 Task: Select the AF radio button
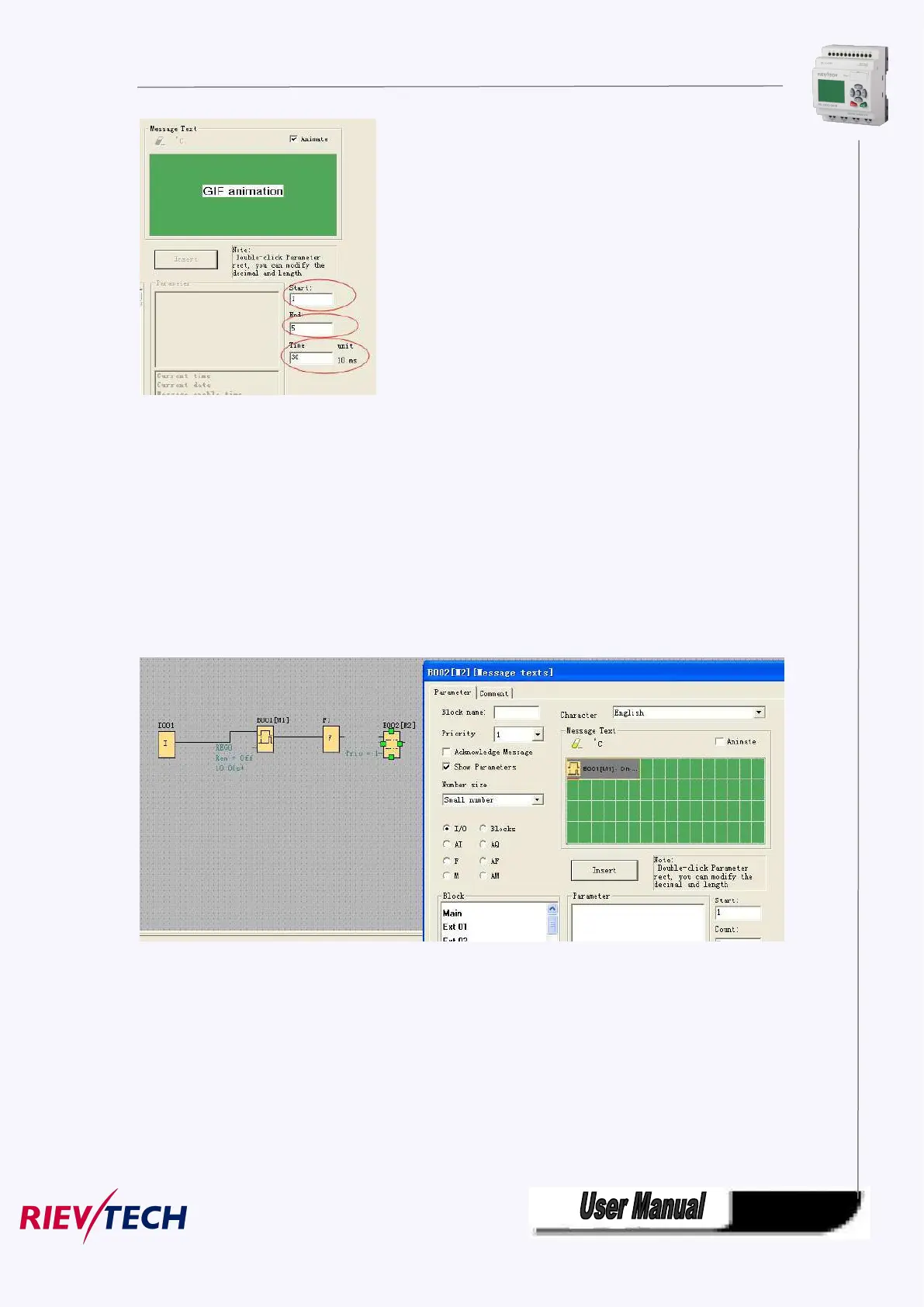point(483,860)
